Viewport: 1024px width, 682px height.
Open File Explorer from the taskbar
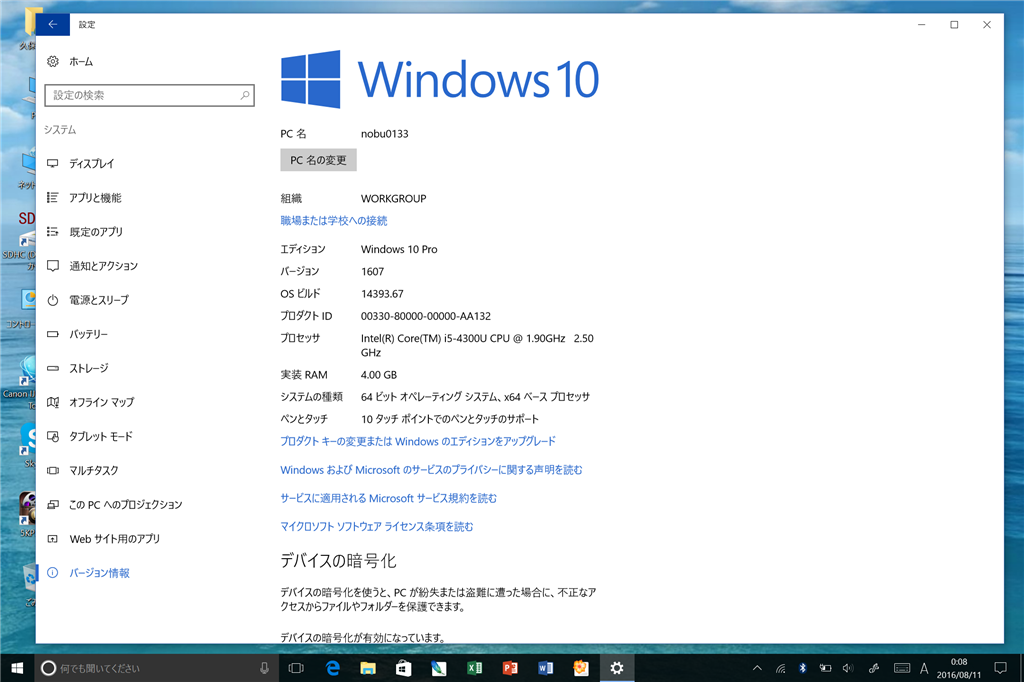tap(368, 668)
